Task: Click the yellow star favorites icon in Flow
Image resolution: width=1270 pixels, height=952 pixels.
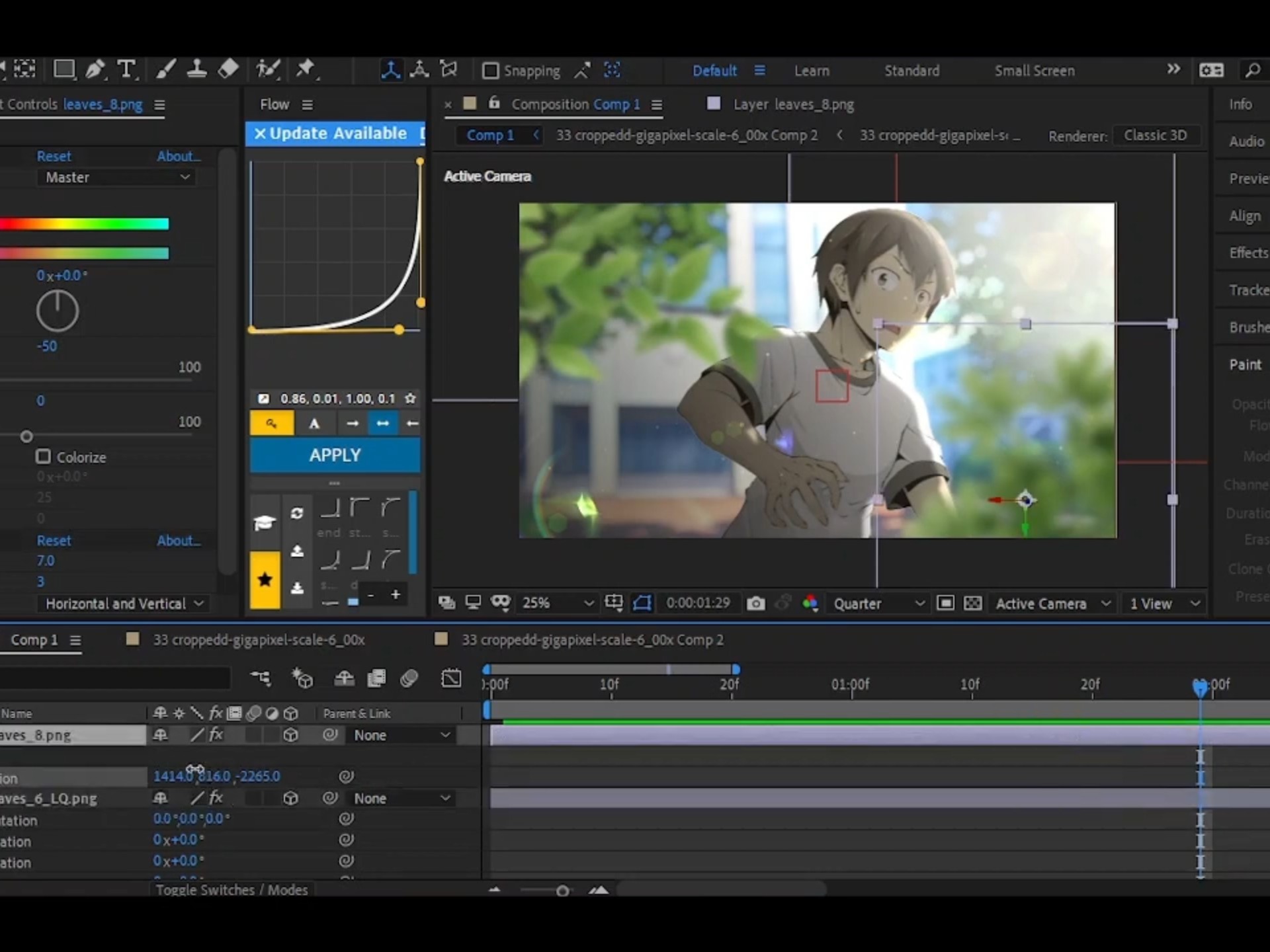Action: pos(265,580)
